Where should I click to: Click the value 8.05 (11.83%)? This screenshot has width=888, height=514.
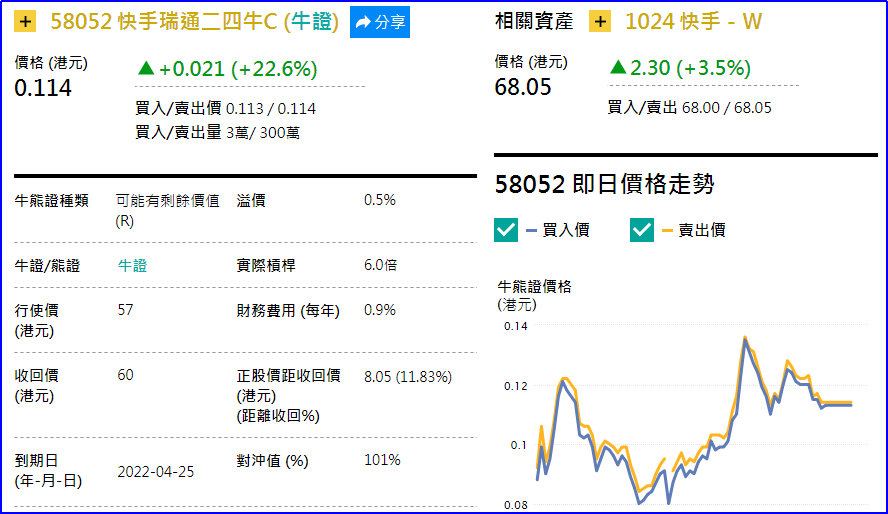[x=408, y=376]
